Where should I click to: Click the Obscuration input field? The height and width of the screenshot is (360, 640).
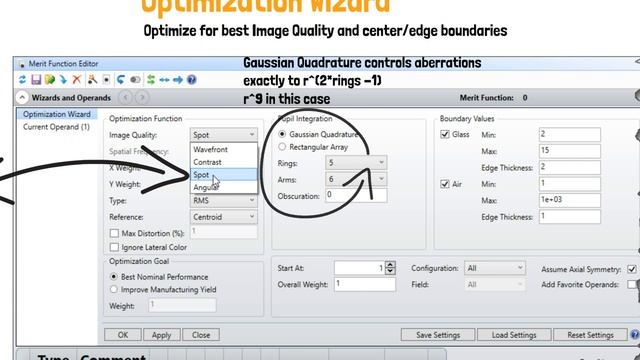tap(356, 196)
